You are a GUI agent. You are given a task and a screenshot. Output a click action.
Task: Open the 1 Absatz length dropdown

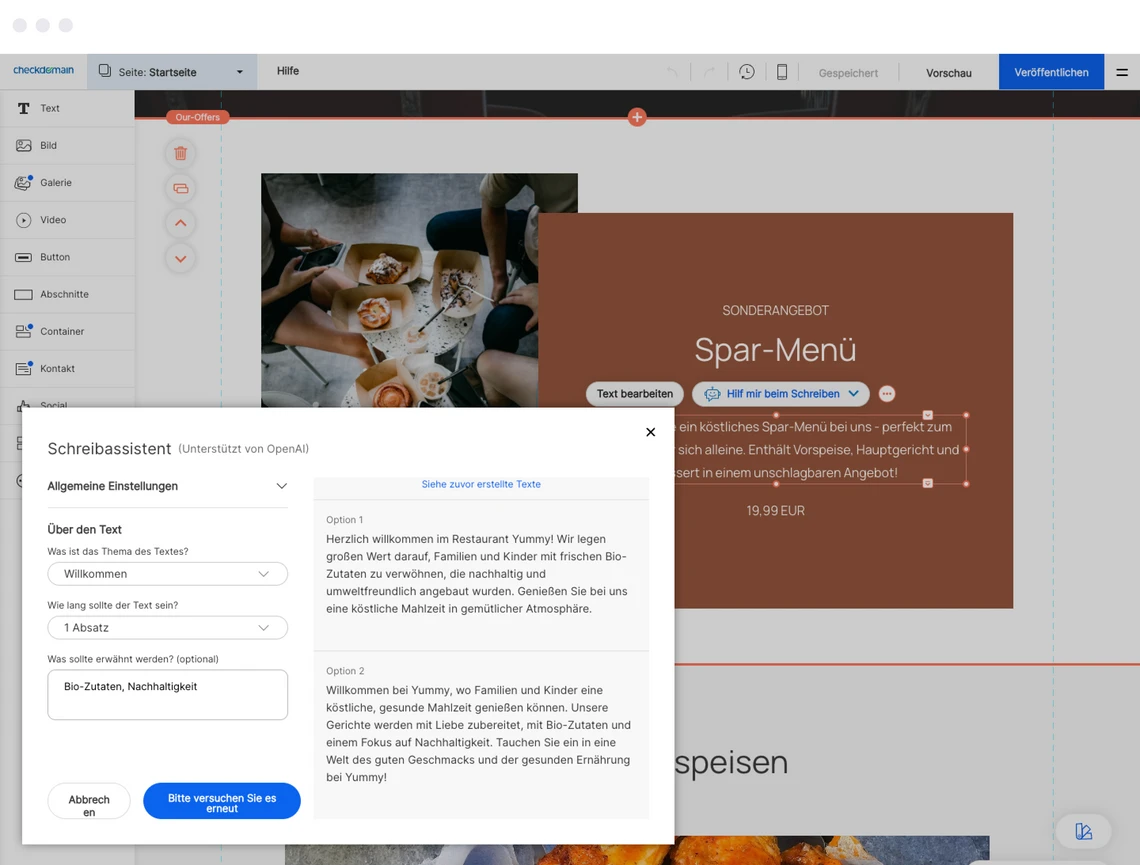167,628
